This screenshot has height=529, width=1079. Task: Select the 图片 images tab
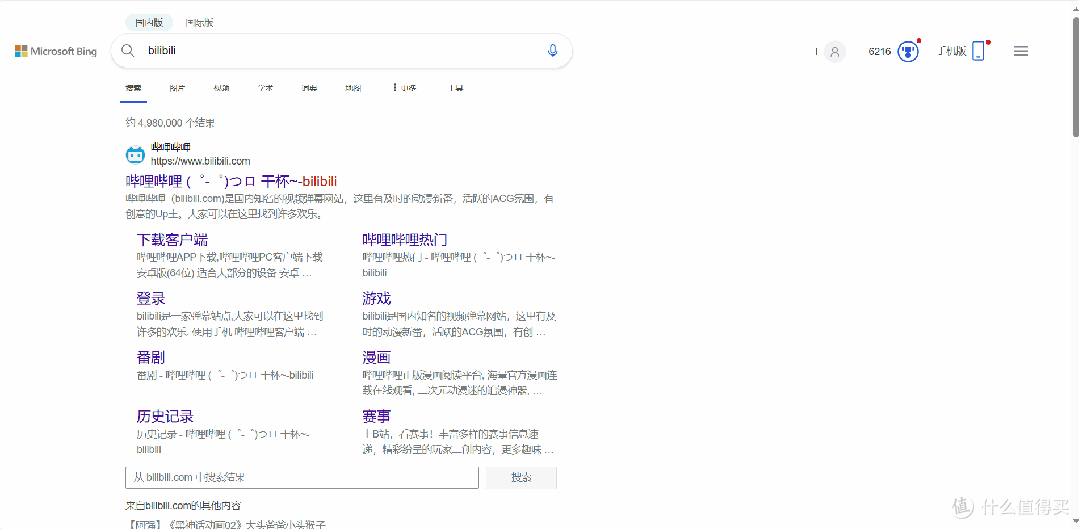(177, 88)
